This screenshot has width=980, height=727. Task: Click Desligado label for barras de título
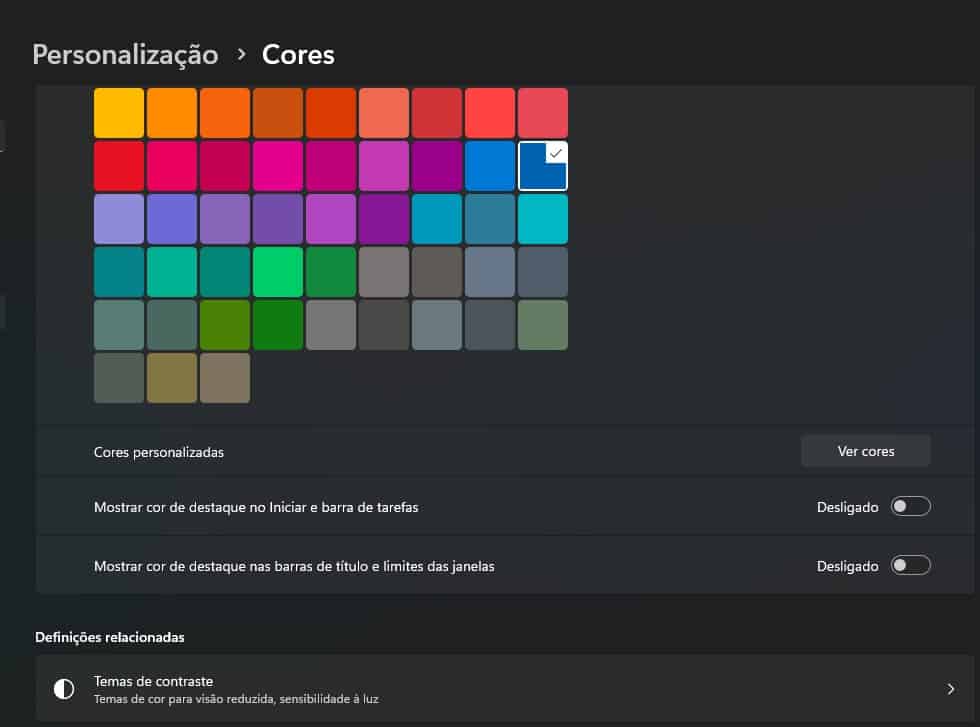pyautogui.click(x=848, y=566)
